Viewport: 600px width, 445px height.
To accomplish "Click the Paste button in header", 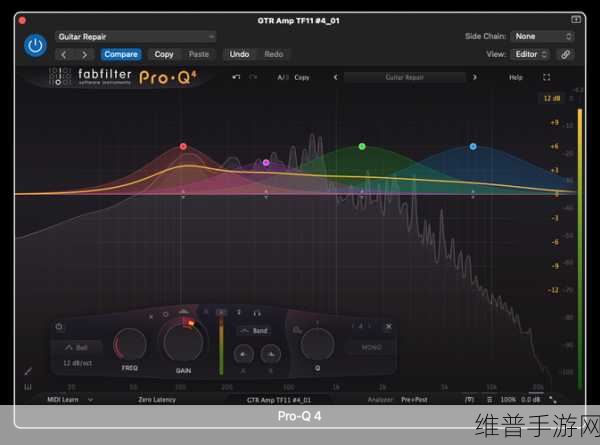I will coord(199,54).
